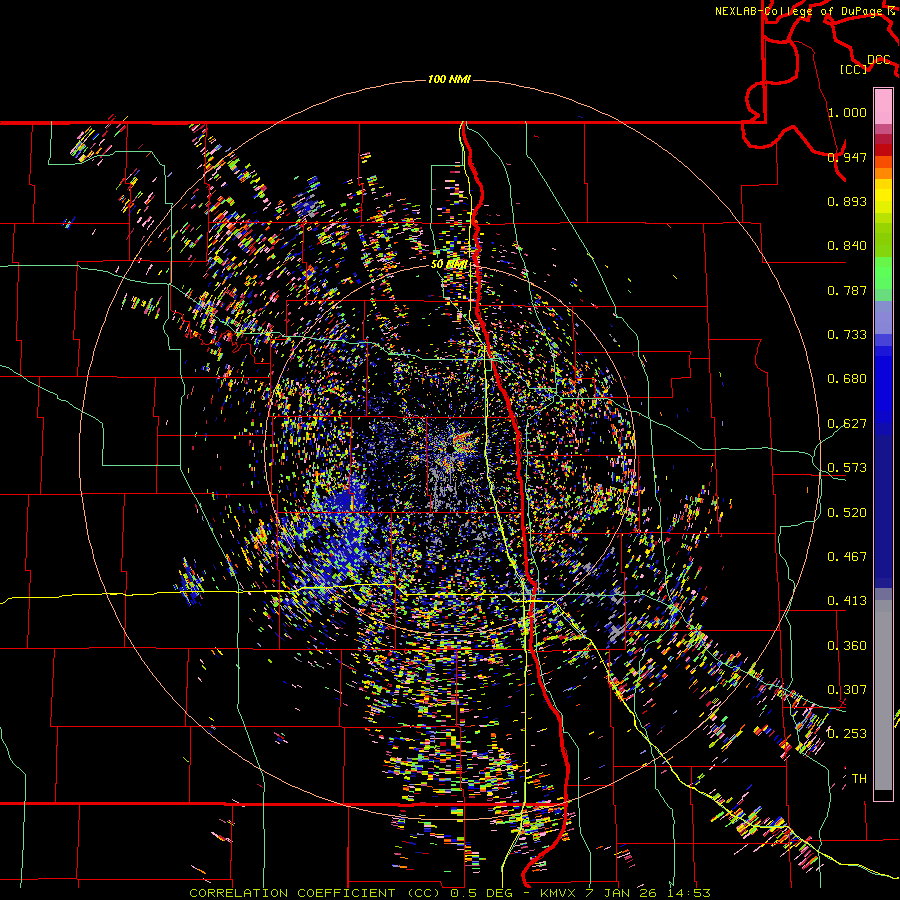
Task: Select the 0.307 scale value
Action: coord(847,689)
